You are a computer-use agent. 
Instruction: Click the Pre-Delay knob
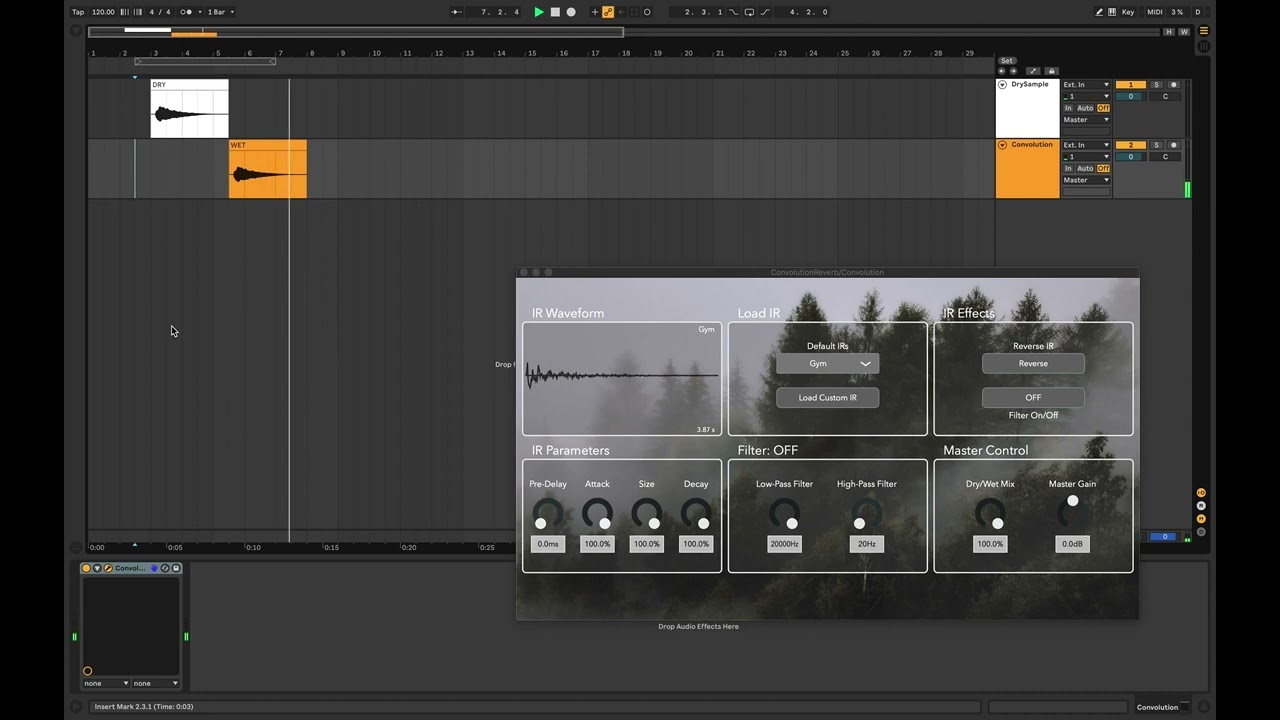click(547, 514)
